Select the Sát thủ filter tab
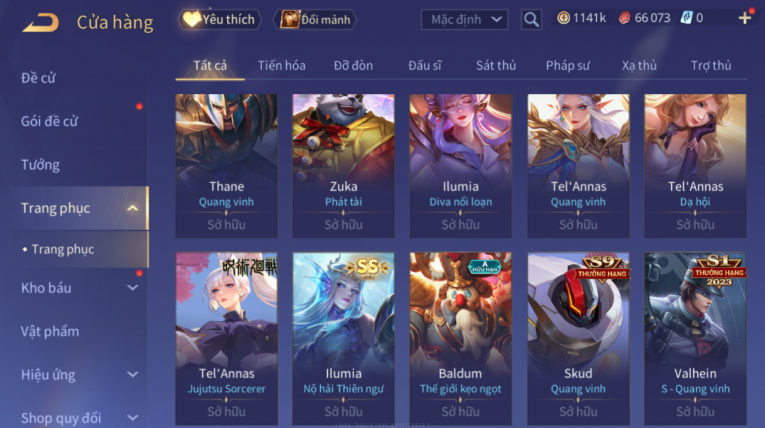Image resolution: width=765 pixels, height=428 pixels. [496, 65]
